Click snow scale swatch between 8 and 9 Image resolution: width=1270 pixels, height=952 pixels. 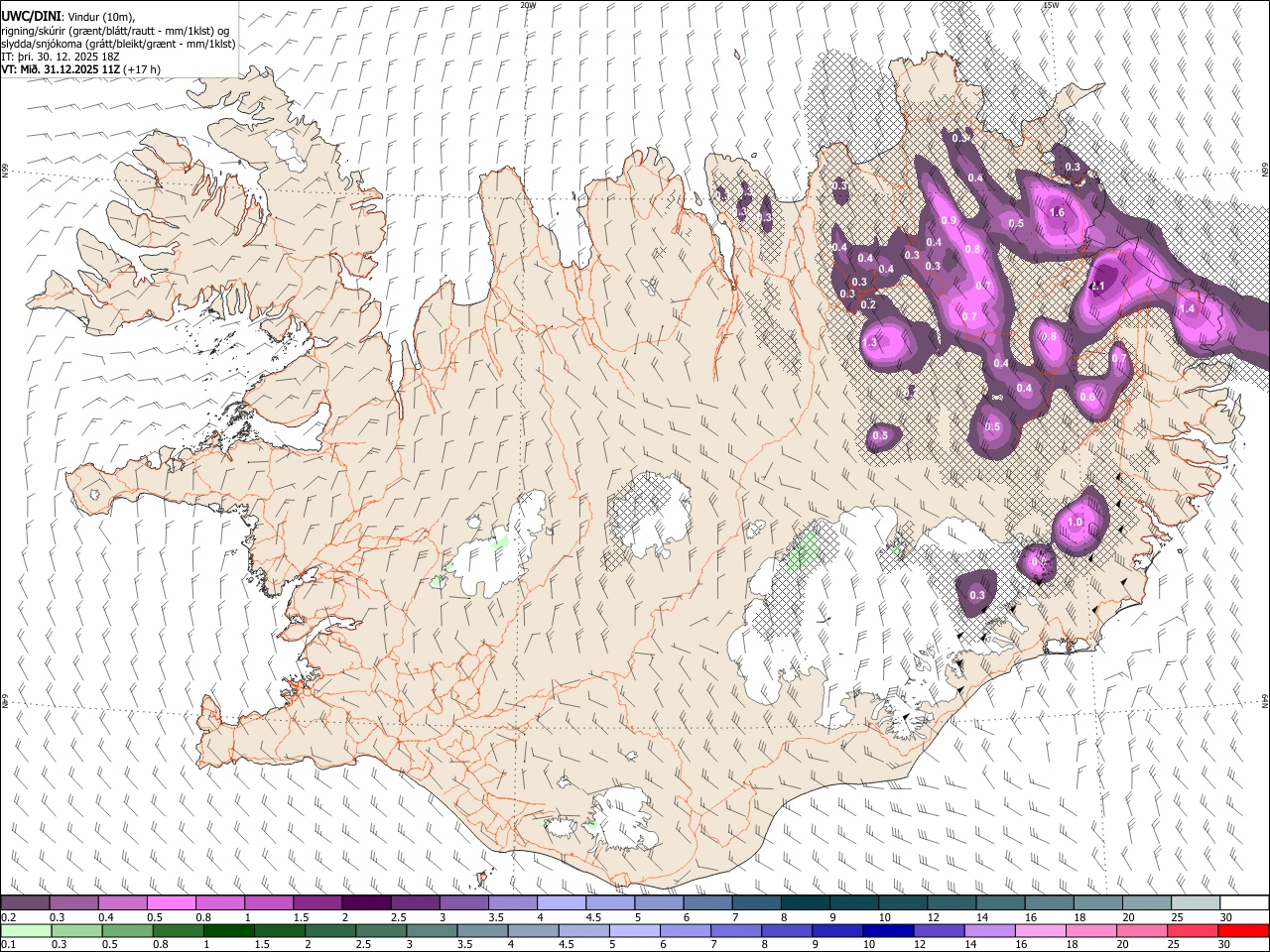pyautogui.click(x=805, y=903)
